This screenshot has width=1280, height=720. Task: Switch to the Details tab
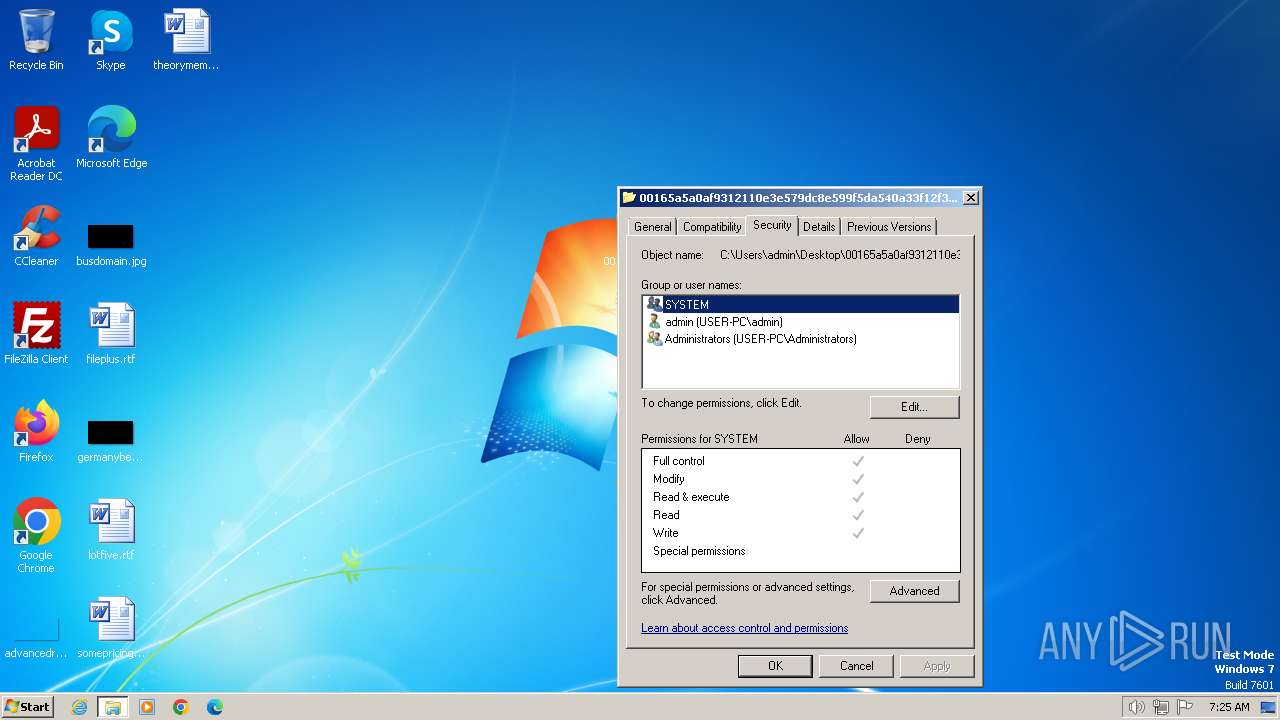pyautogui.click(x=819, y=227)
